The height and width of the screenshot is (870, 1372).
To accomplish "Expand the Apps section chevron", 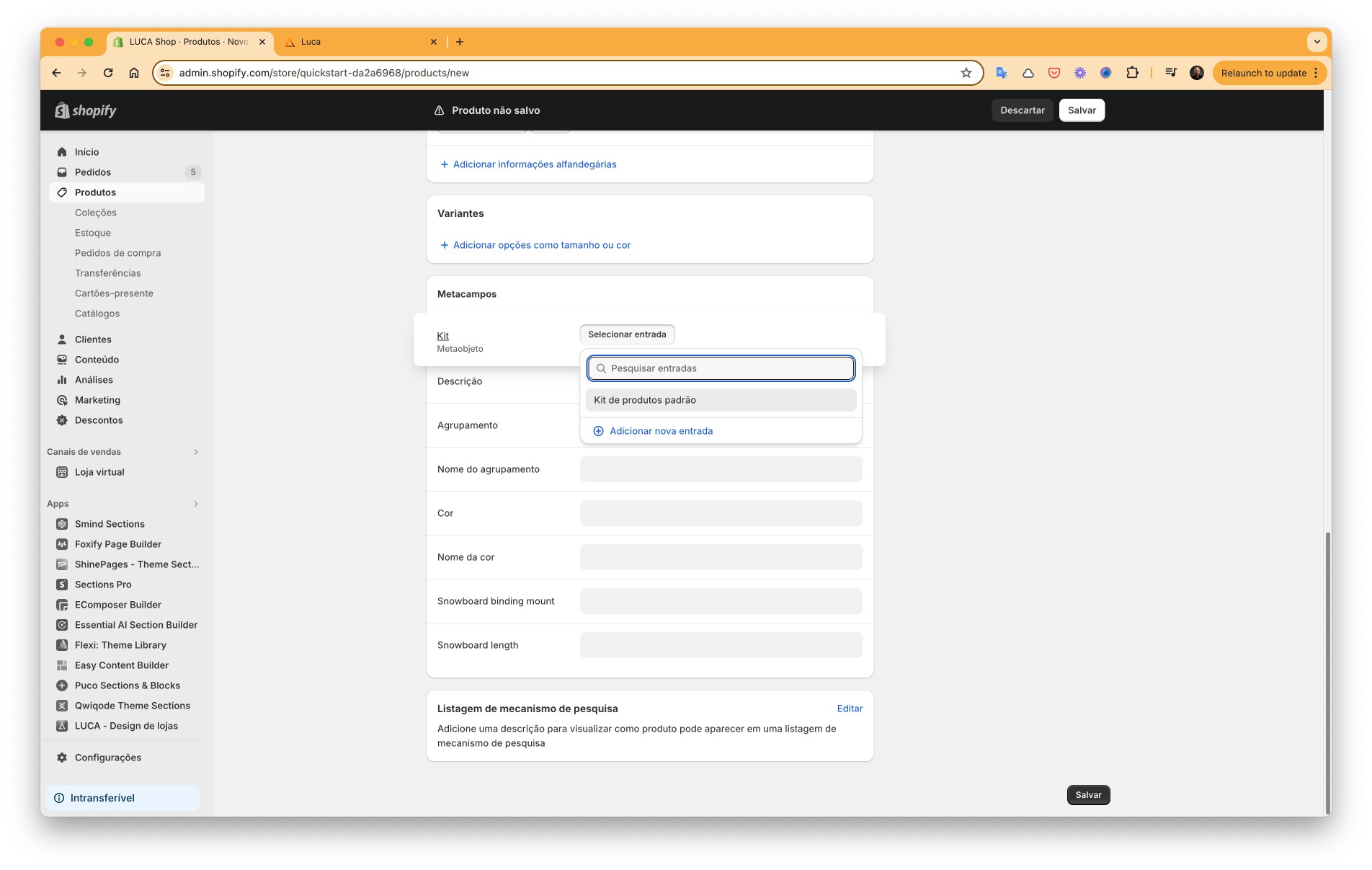I will (x=195, y=504).
